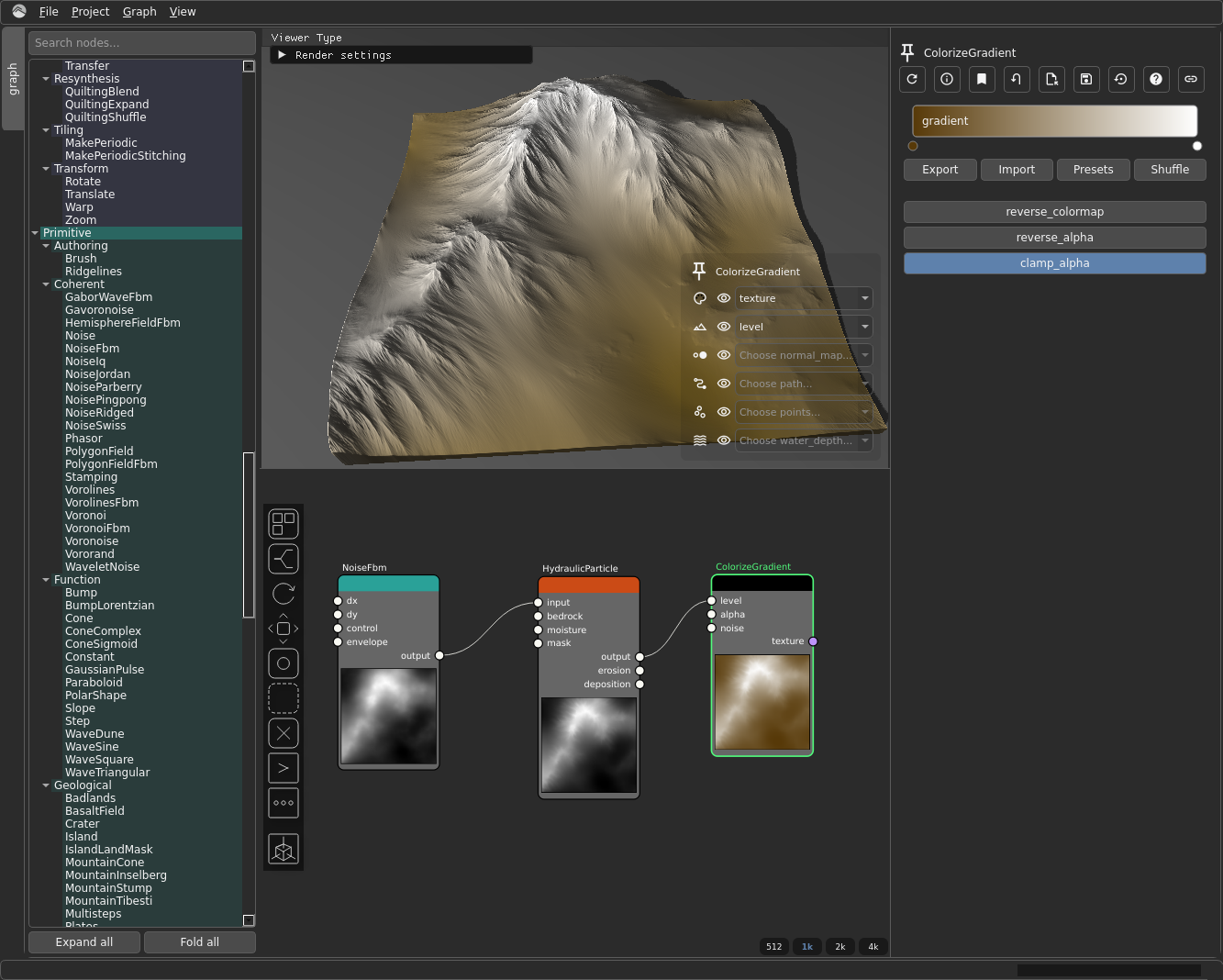This screenshot has width=1223, height=980.
Task: Click the gradient color bar
Action: tap(1054, 121)
